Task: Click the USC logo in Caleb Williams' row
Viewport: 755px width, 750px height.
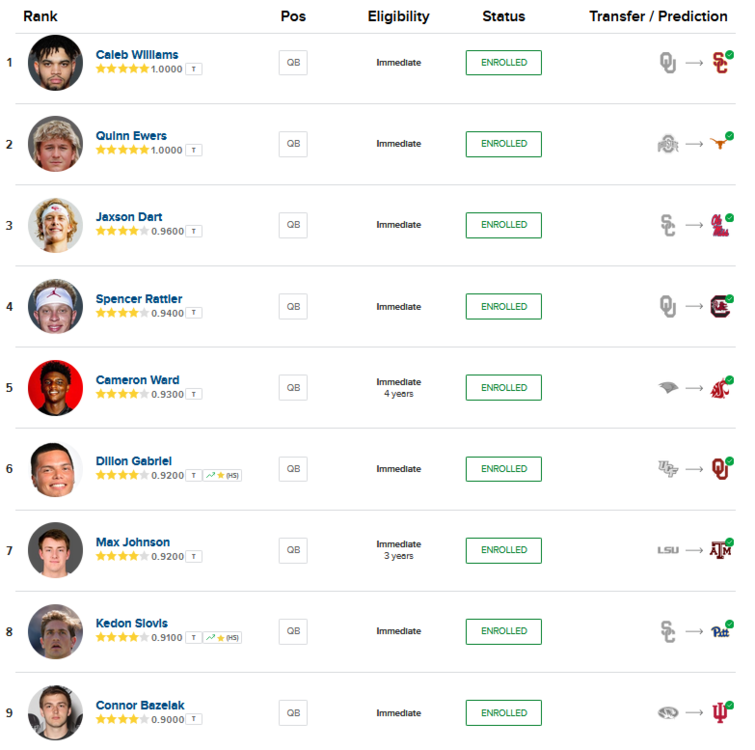Action: (719, 63)
